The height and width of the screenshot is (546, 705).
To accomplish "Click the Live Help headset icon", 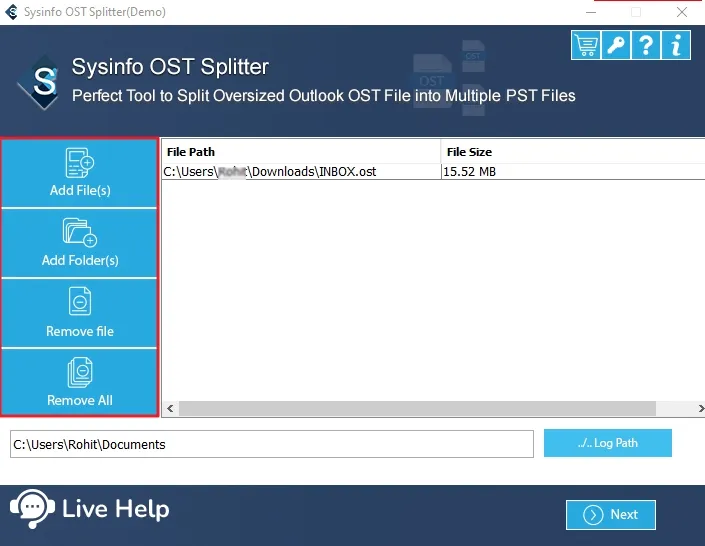I will click(x=32, y=509).
